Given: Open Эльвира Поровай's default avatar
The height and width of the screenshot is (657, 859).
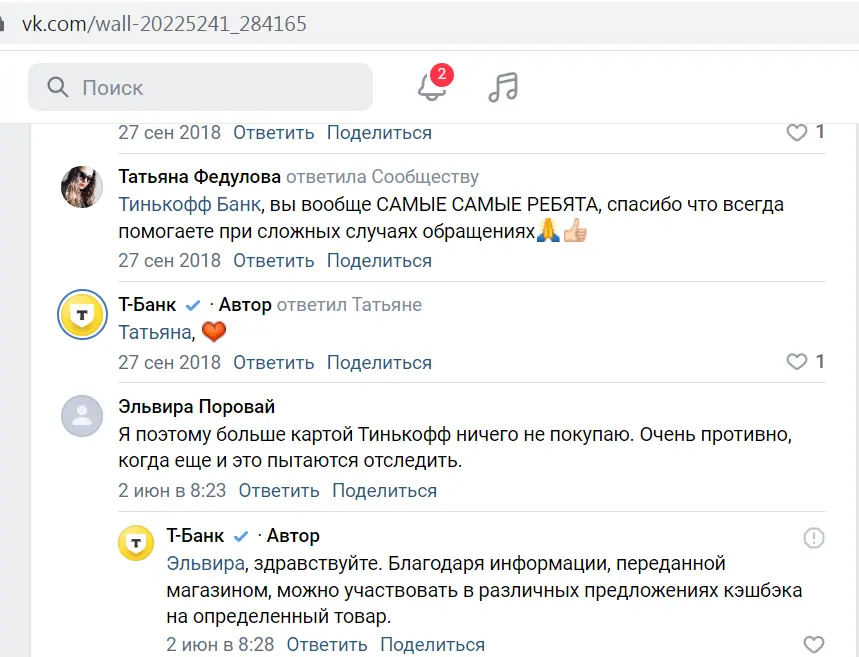Looking at the screenshot, I should click(x=82, y=416).
